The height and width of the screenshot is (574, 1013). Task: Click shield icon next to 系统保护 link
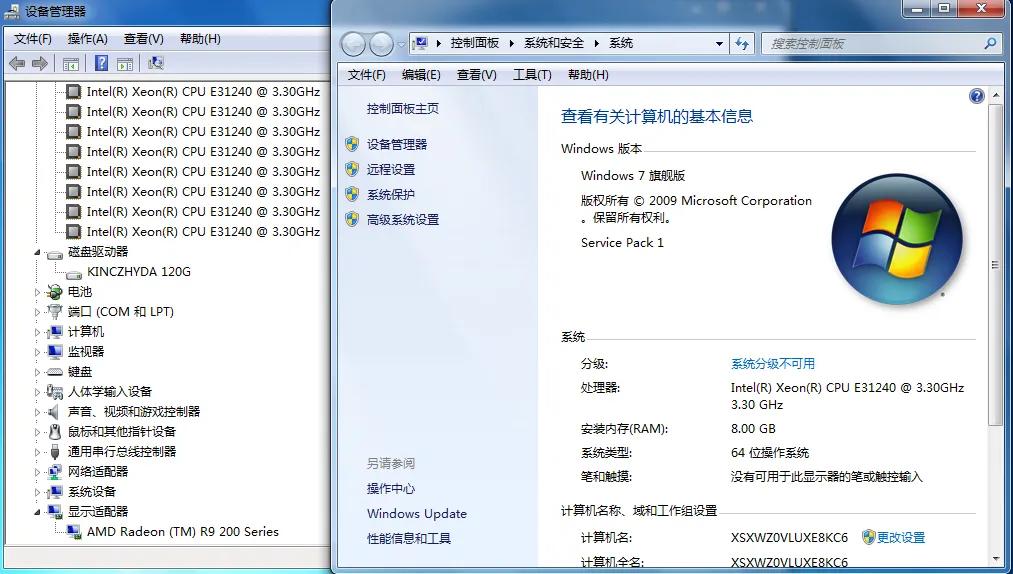[352, 194]
